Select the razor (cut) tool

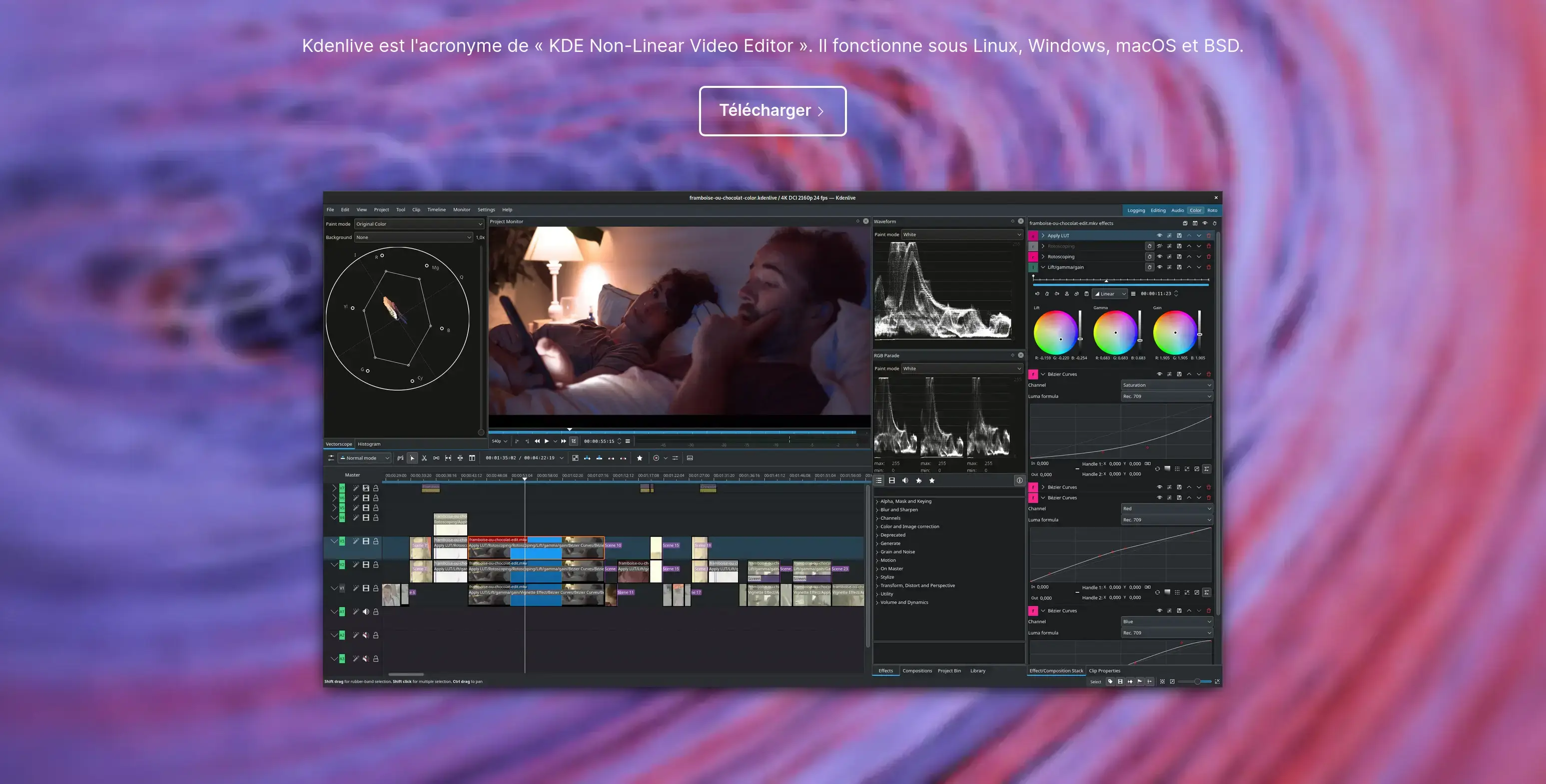(424, 458)
